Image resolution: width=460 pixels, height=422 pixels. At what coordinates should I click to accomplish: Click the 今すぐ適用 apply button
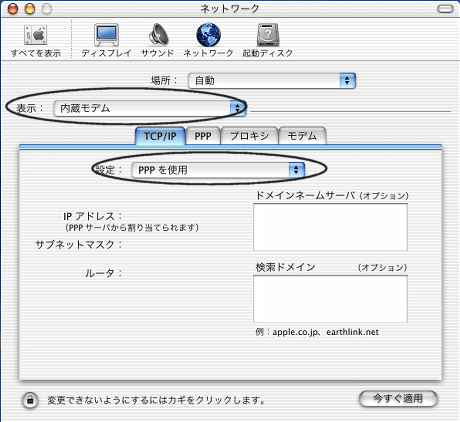[x=398, y=399]
